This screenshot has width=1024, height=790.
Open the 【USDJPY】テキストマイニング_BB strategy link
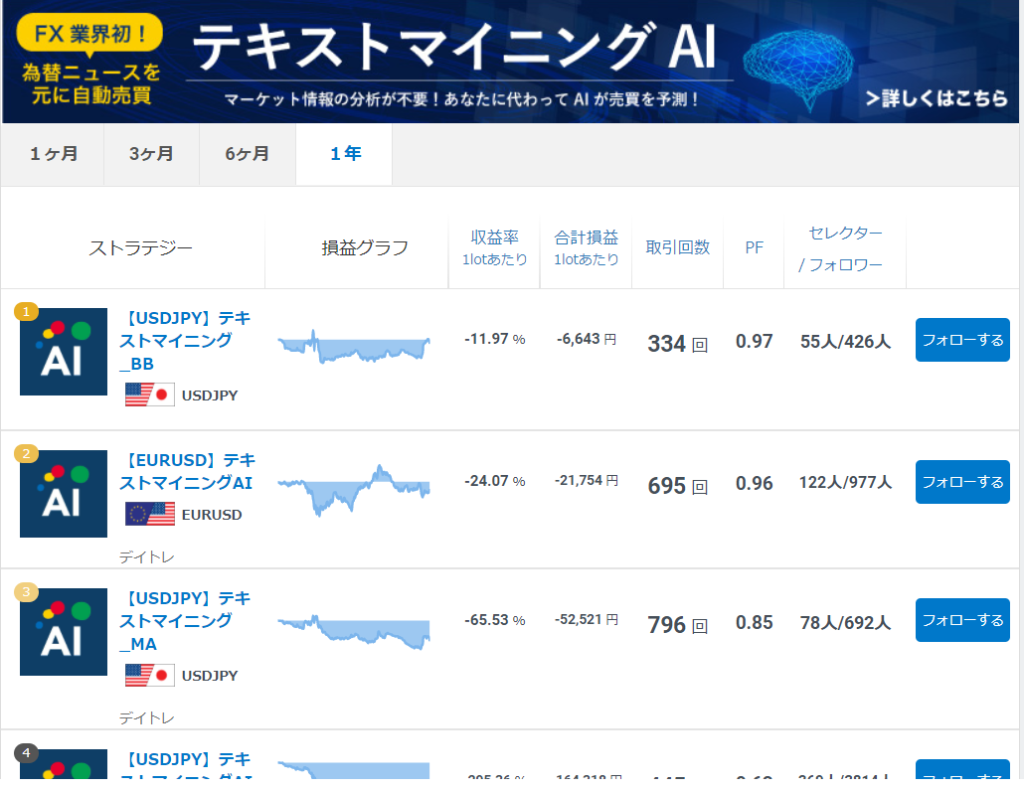pyautogui.click(x=185, y=341)
